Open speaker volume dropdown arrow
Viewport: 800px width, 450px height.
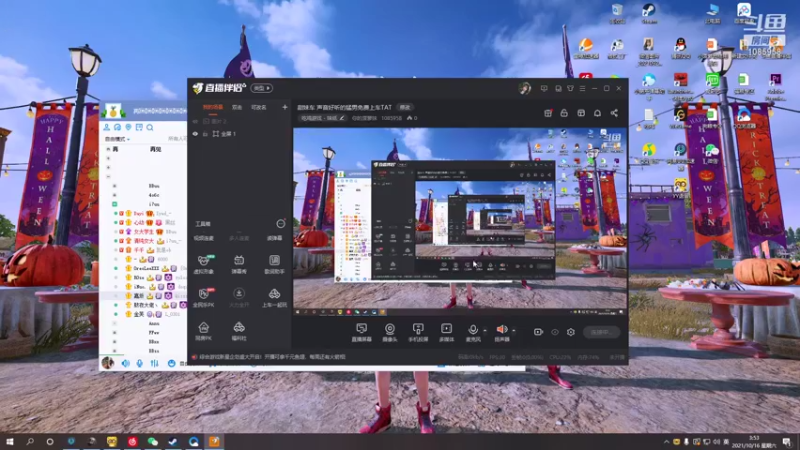tap(513, 331)
